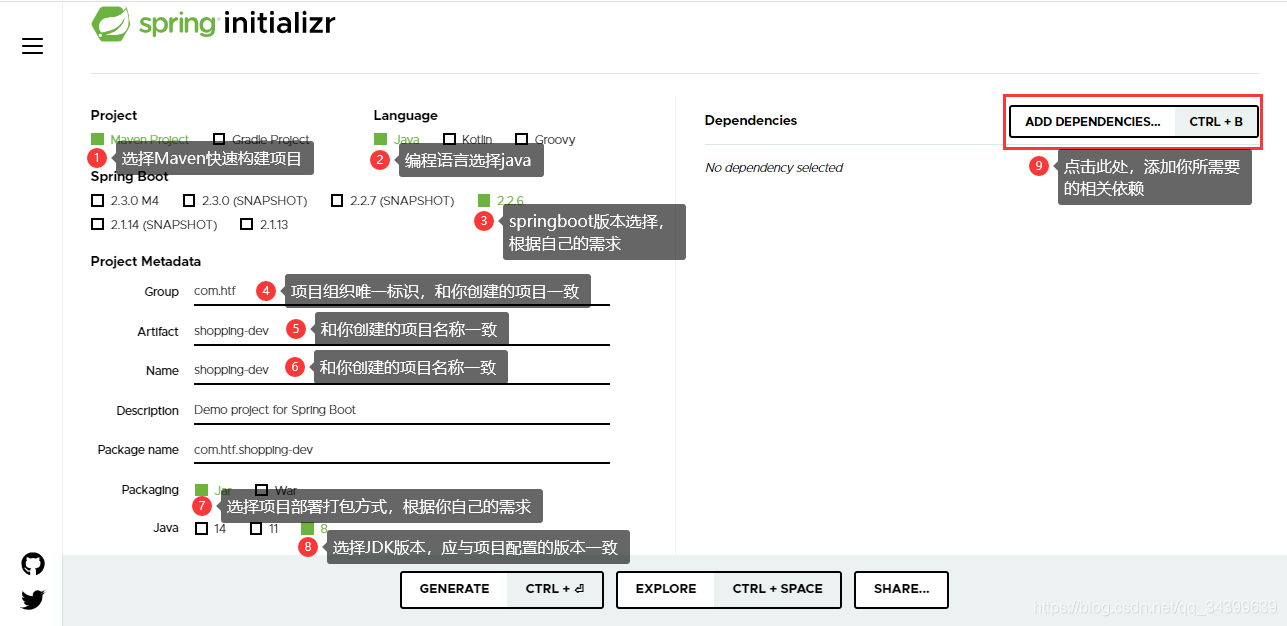Edit the Package name field

(400, 450)
